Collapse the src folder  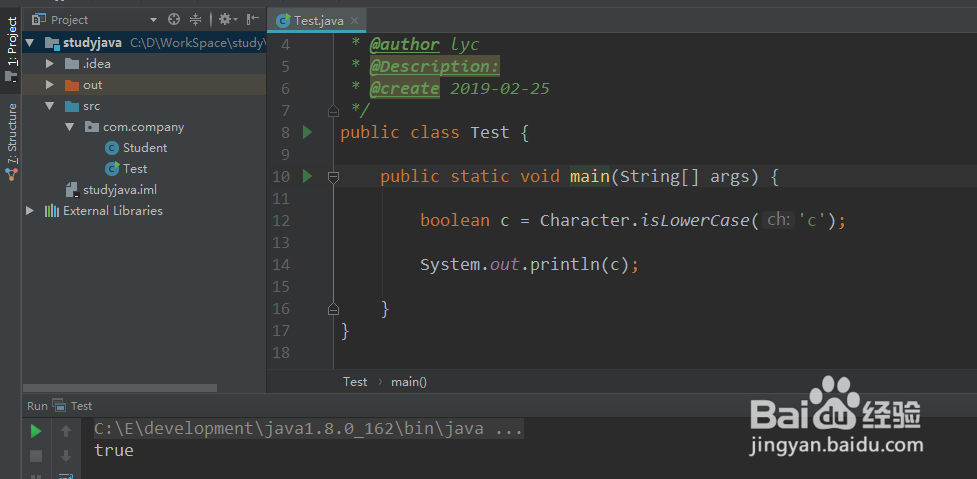pyautogui.click(x=50, y=106)
